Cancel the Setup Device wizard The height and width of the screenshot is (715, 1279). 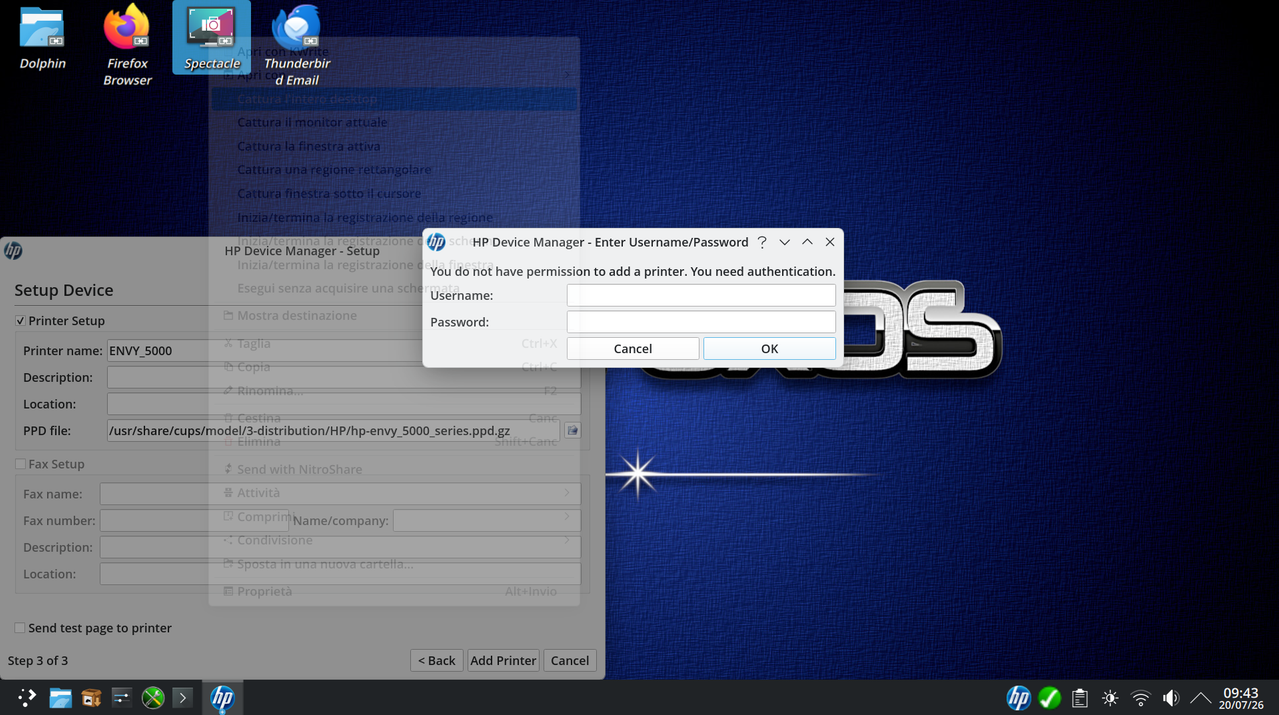(570, 661)
